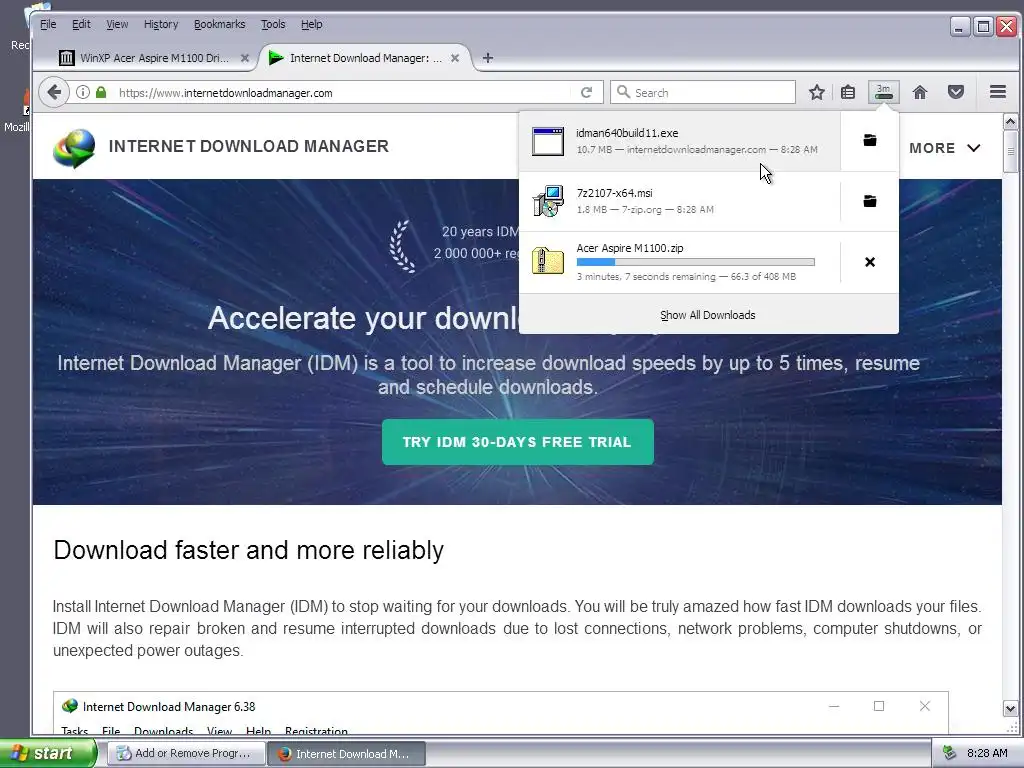Open the Bookmarks menu
The height and width of the screenshot is (768, 1024).
point(219,24)
